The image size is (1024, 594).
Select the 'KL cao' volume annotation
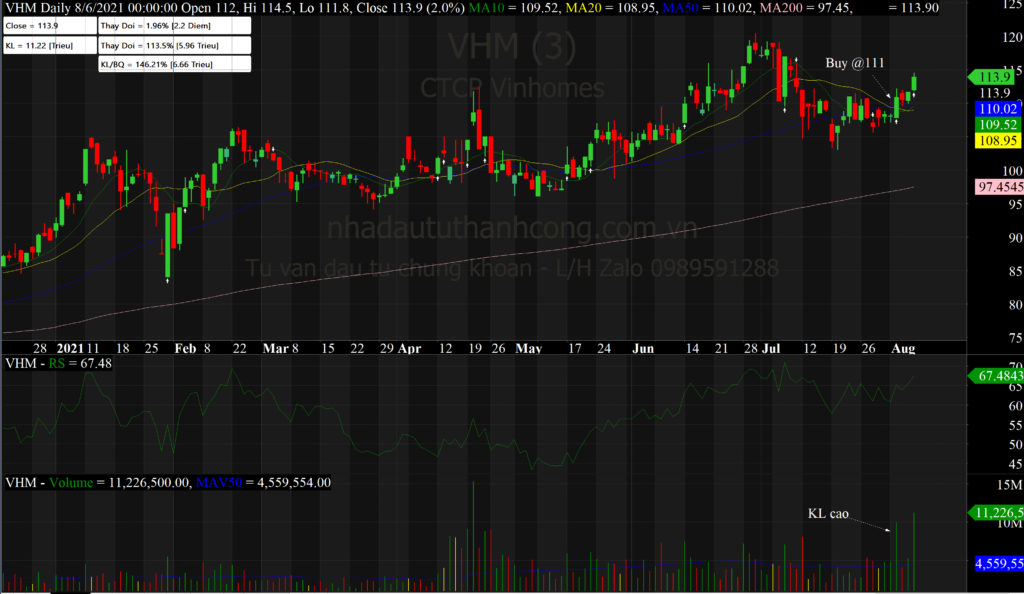[x=828, y=514]
